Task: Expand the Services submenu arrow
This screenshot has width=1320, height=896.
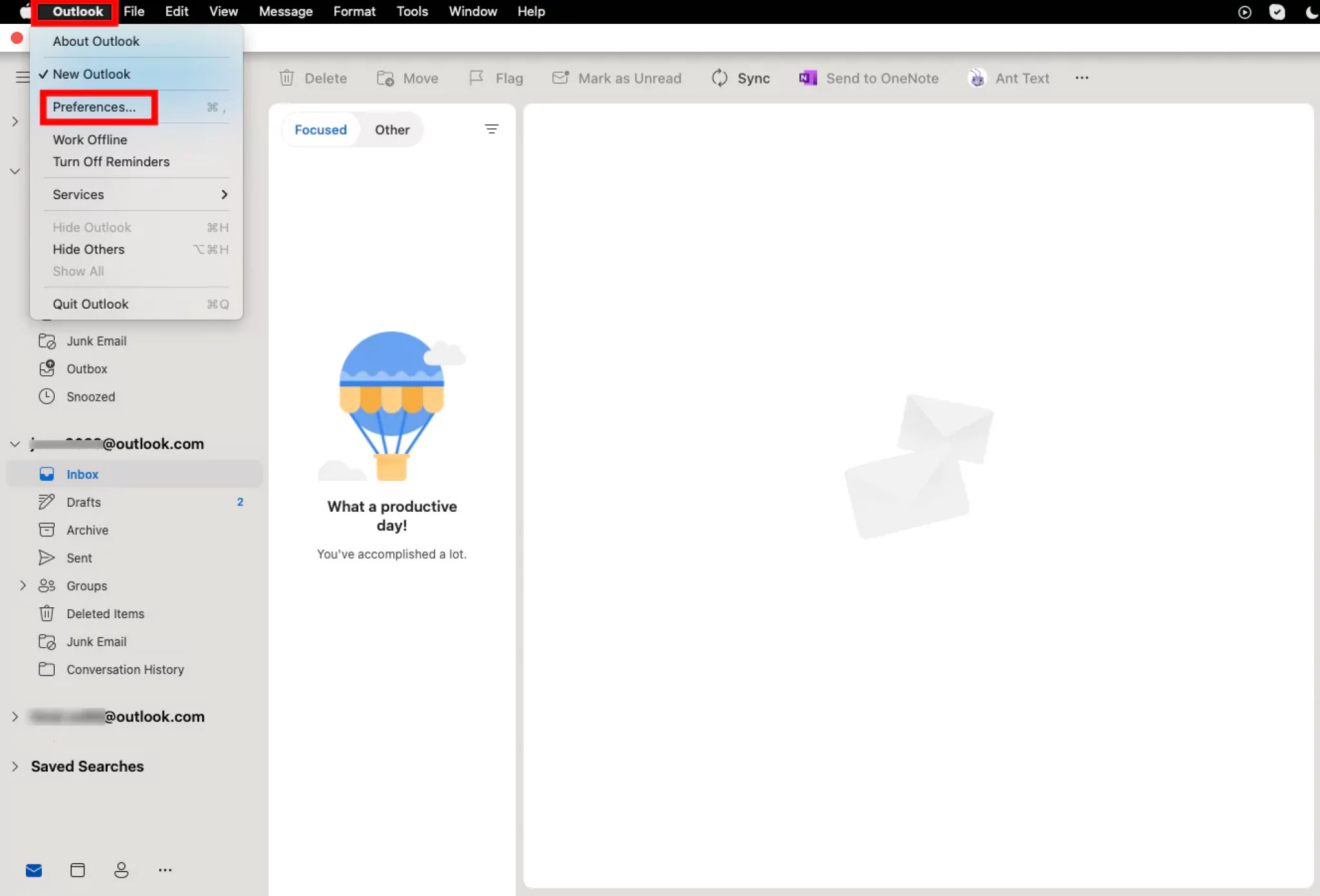Action: [x=224, y=195]
